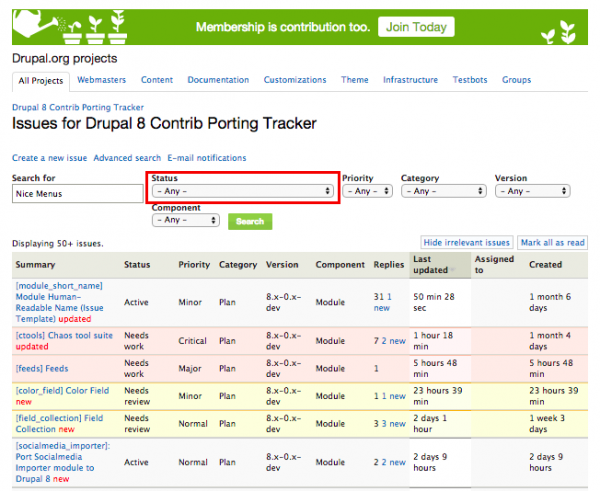The height and width of the screenshot is (491, 600).
Task: Sort by Summary column header
Action: [35, 264]
